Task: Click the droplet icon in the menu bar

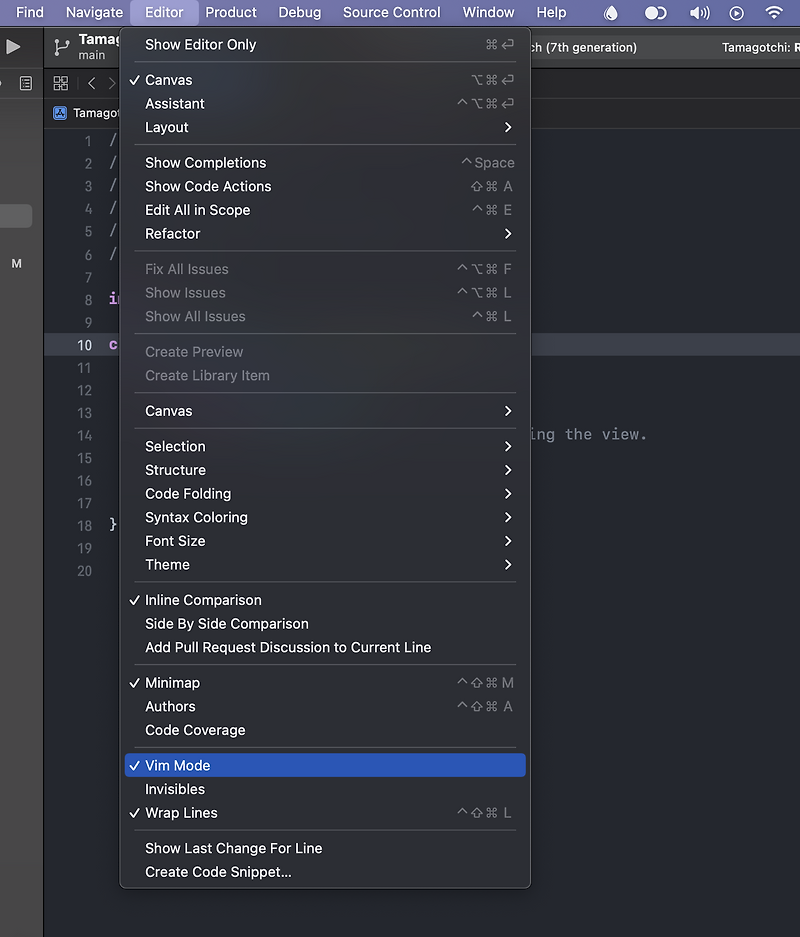Action: click(610, 13)
